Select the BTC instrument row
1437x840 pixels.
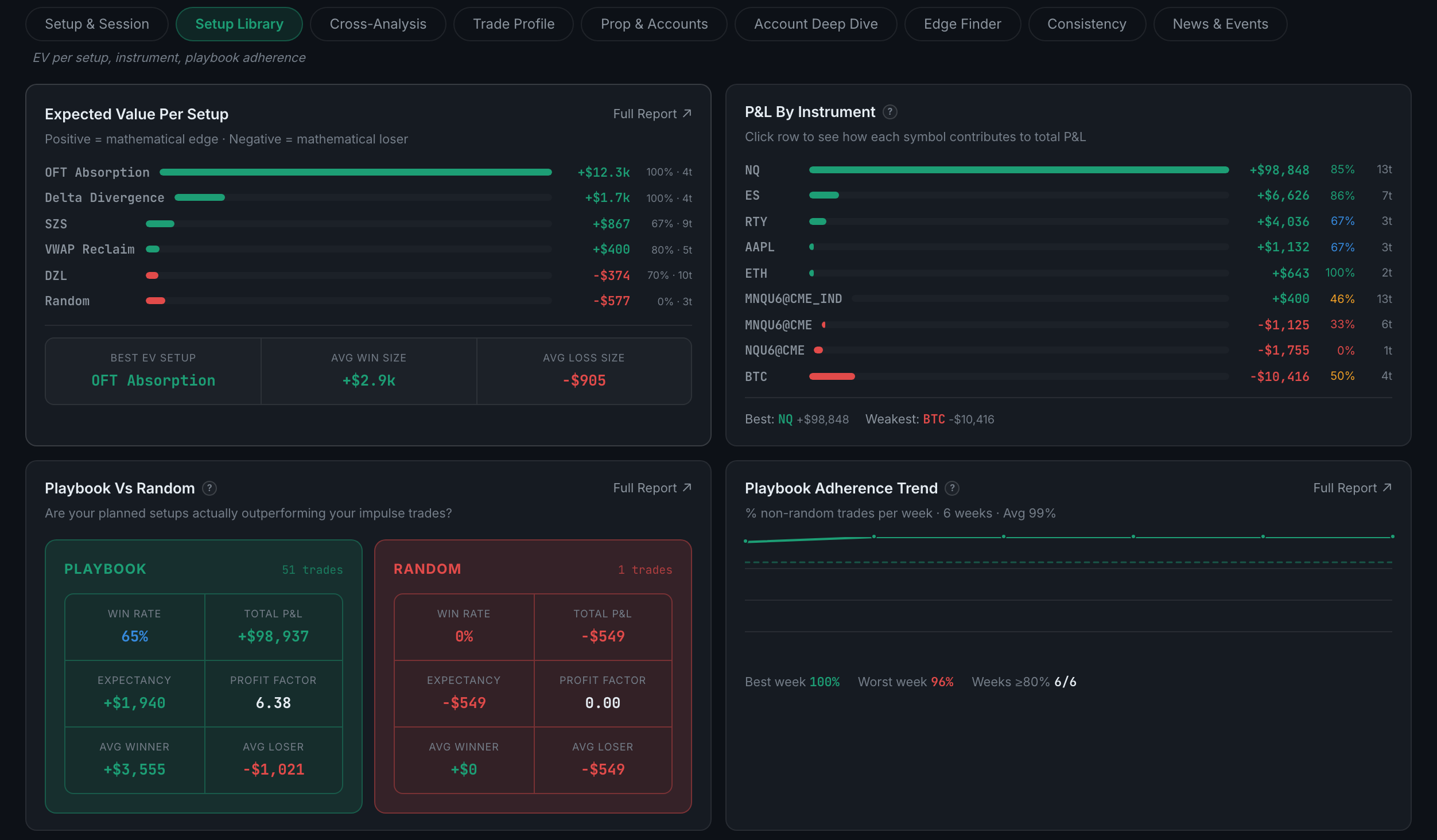click(x=1068, y=376)
